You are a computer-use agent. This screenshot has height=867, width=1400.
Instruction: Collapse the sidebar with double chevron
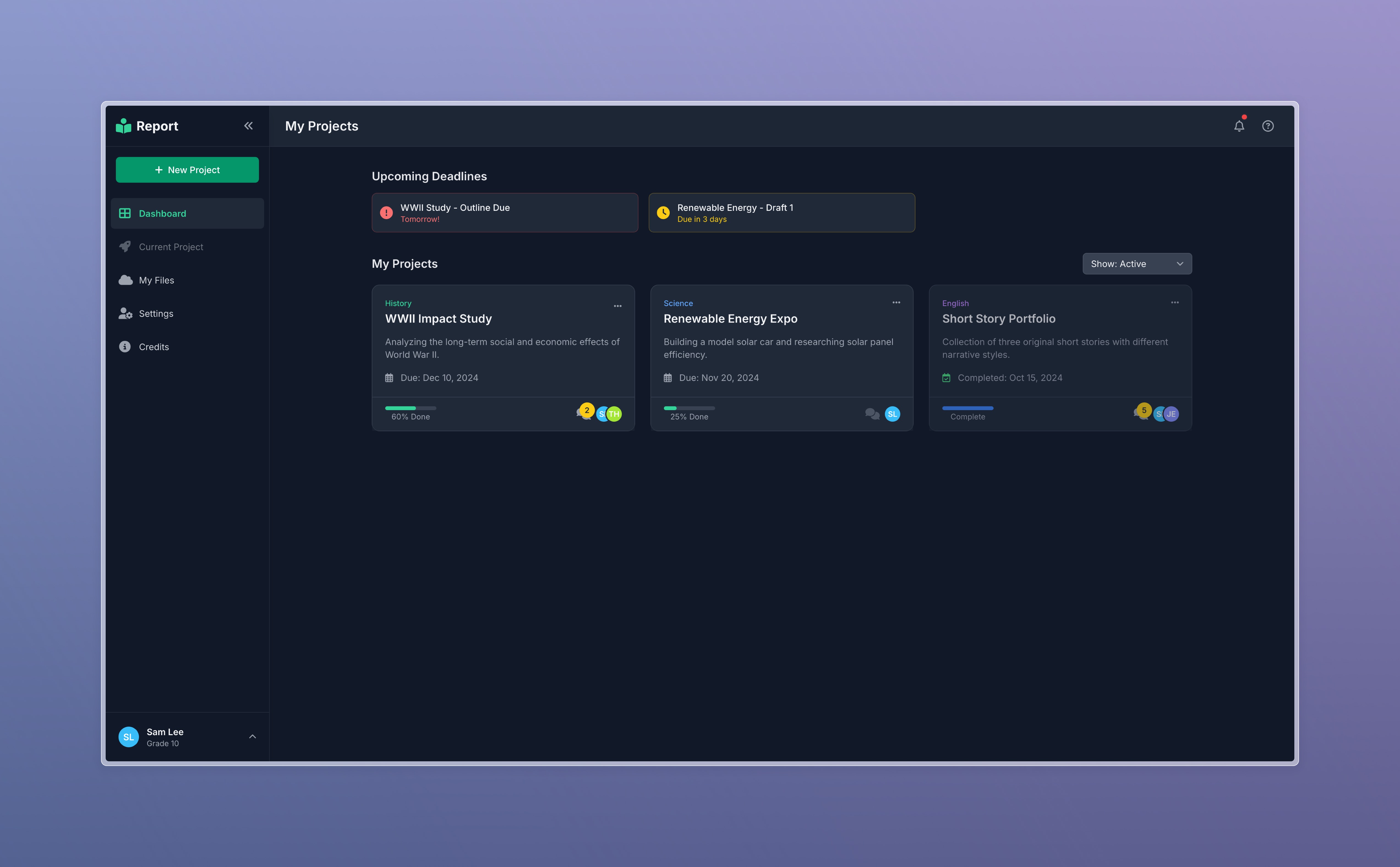[x=248, y=126]
